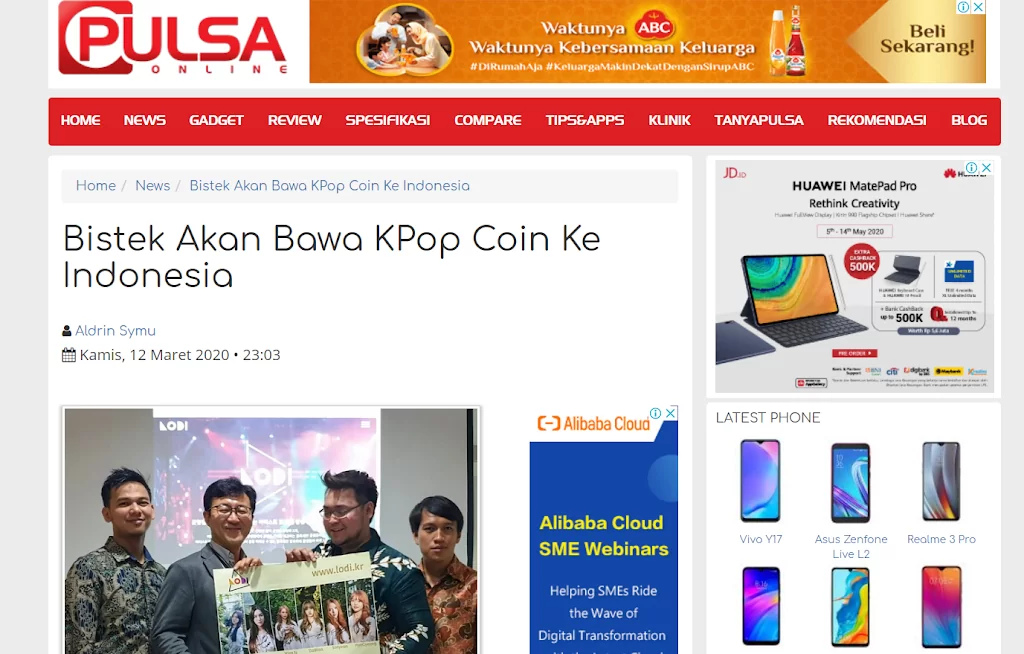This screenshot has width=1024, height=654.
Task: Click the calendar icon beside the date
Action: point(69,355)
